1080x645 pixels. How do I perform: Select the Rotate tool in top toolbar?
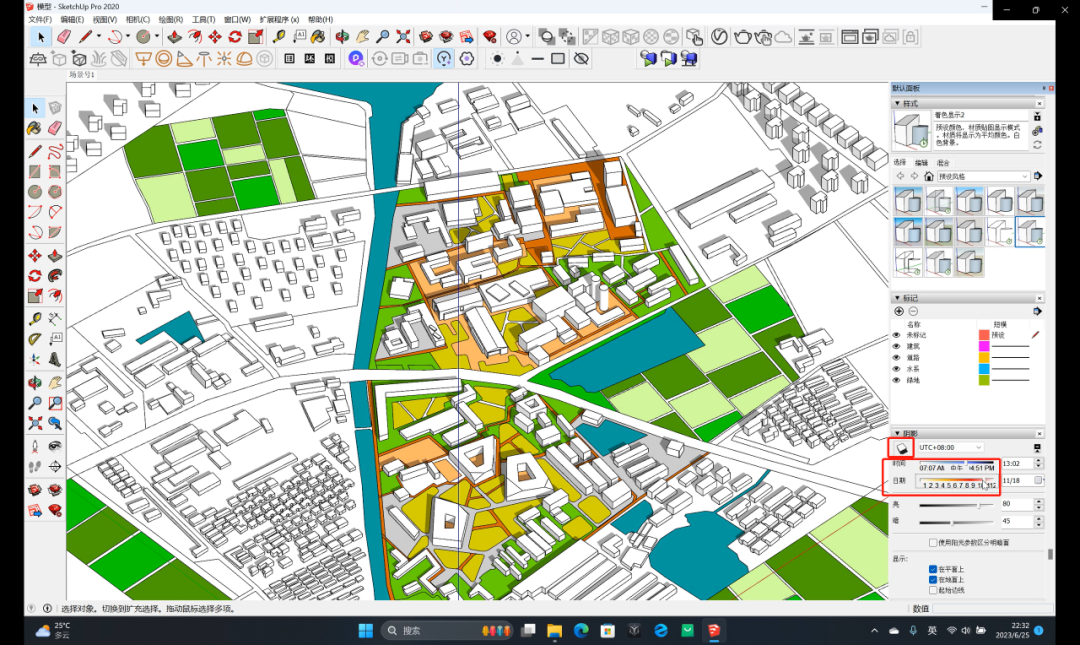235,37
